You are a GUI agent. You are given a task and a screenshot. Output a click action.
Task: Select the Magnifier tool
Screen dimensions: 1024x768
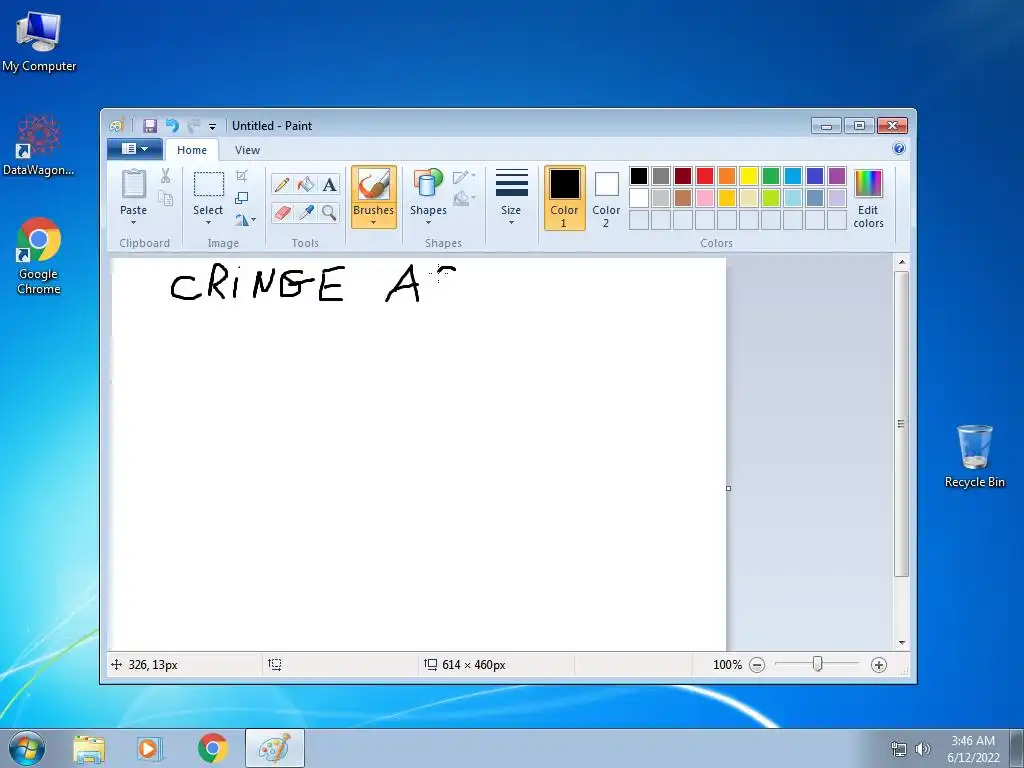click(329, 212)
